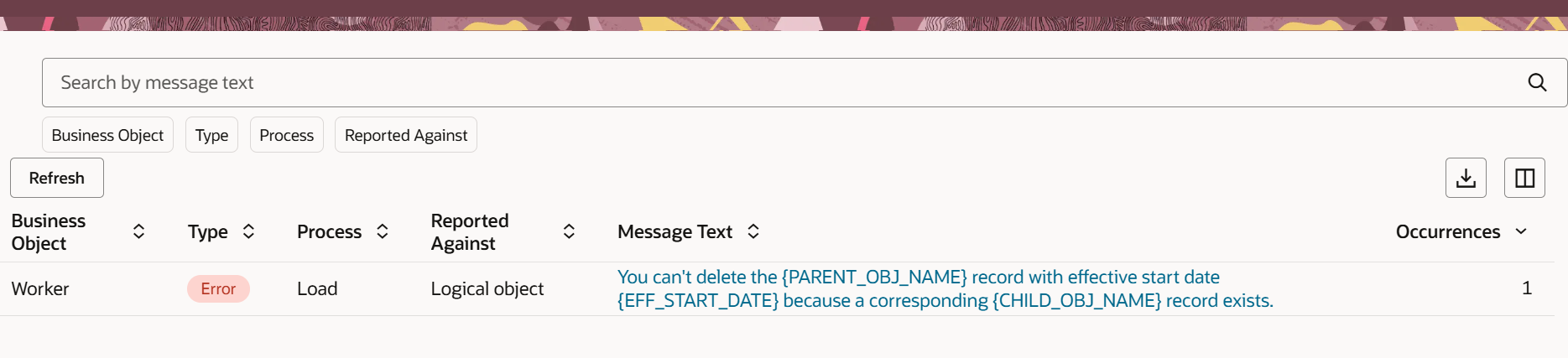Click the Message Text column header label
1568x358 pixels.
[x=675, y=231]
